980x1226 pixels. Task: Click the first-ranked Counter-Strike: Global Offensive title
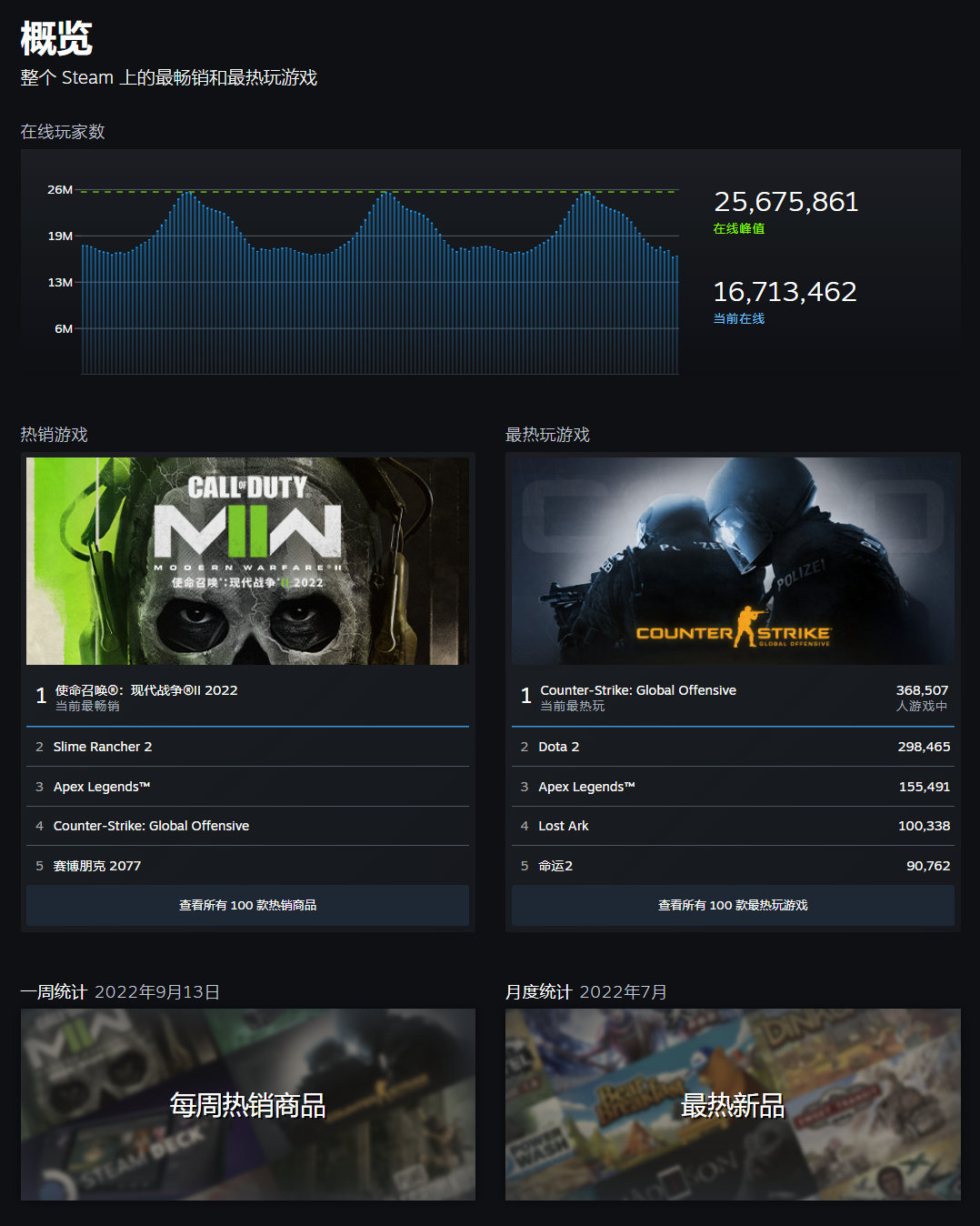[638, 690]
